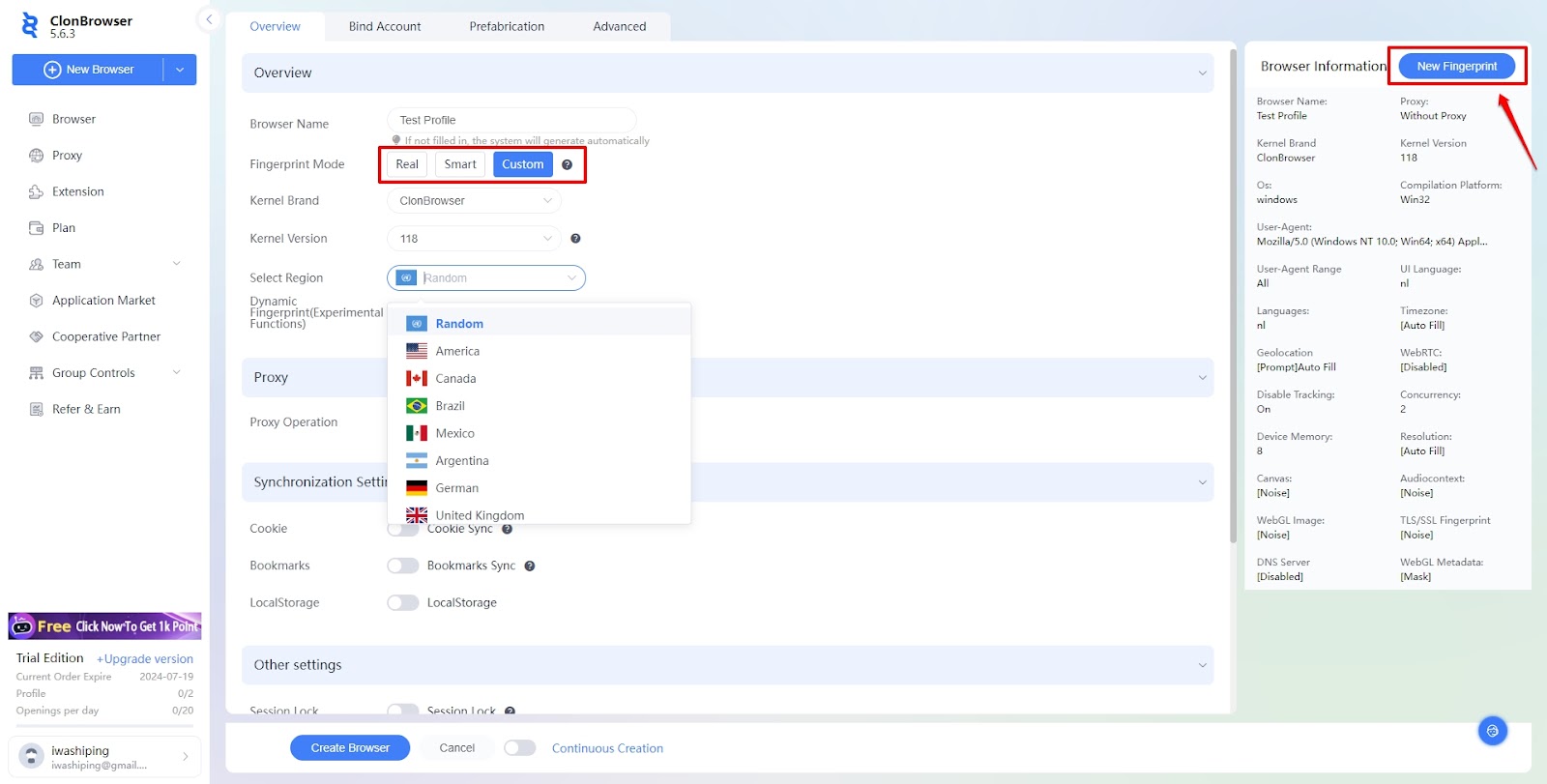Click the Mexico flag icon
The height and width of the screenshot is (784, 1547).
[417, 433]
